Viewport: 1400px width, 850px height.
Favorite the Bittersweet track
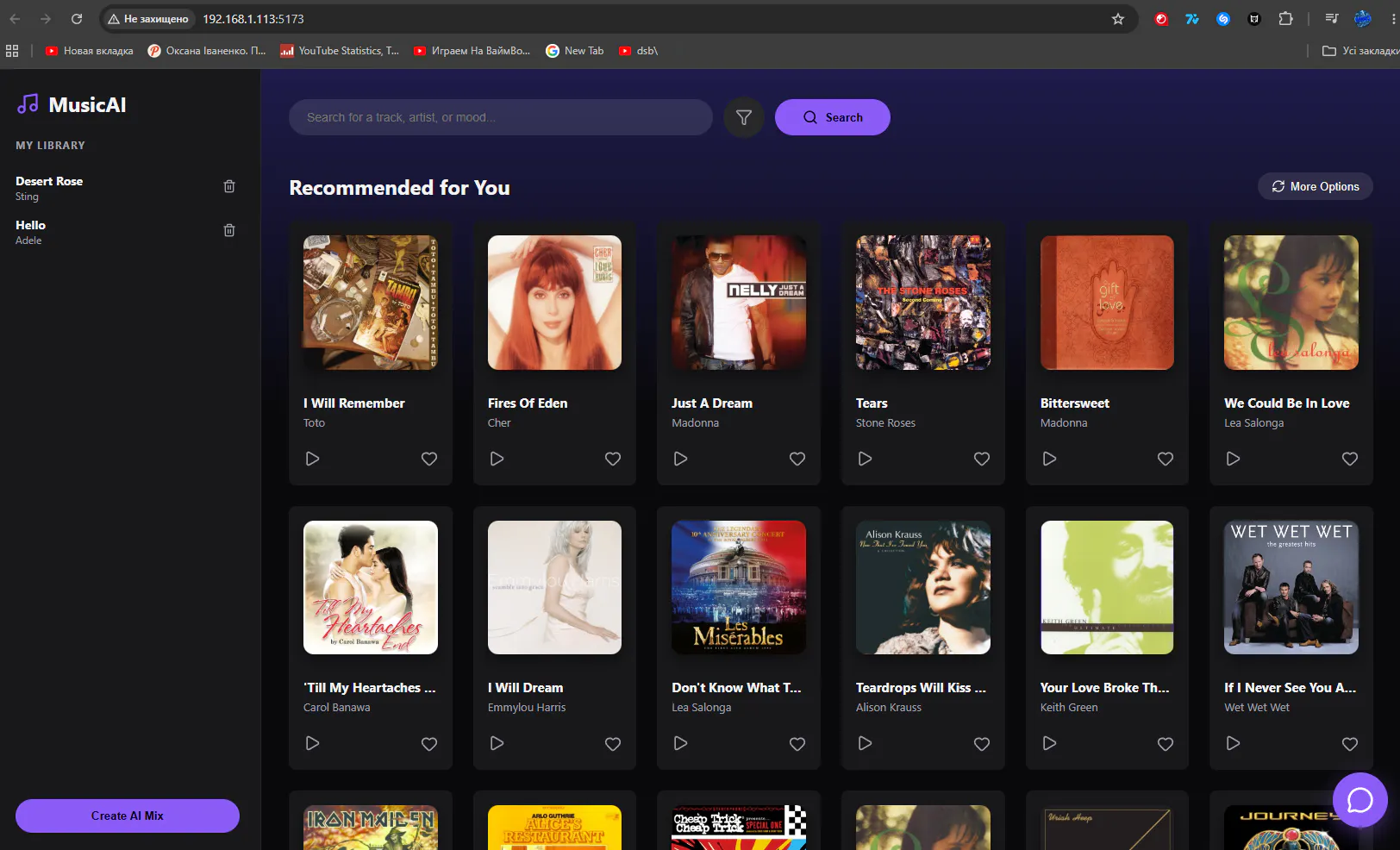pyautogui.click(x=1166, y=459)
